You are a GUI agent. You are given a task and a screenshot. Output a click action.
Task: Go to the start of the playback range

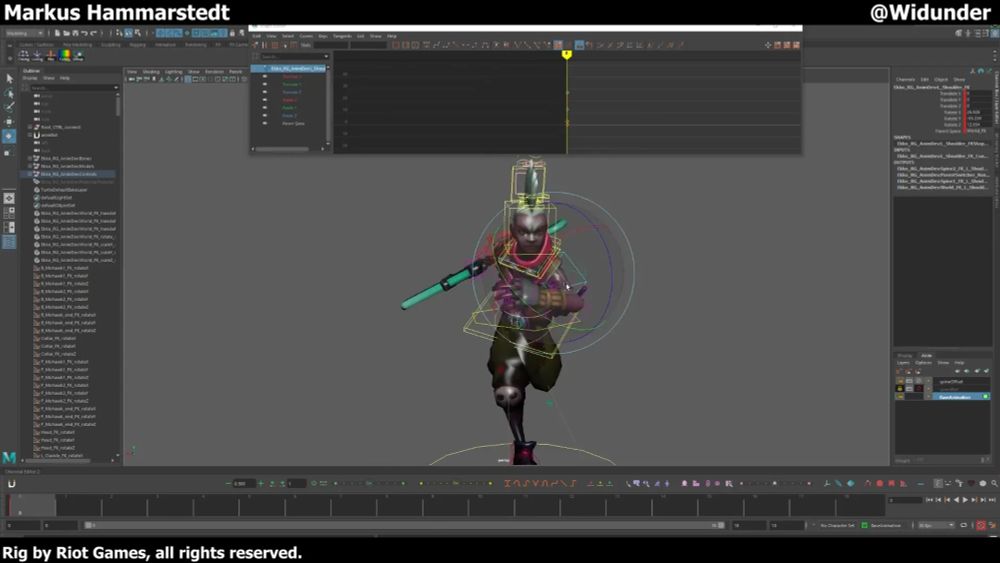click(x=929, y=500)
